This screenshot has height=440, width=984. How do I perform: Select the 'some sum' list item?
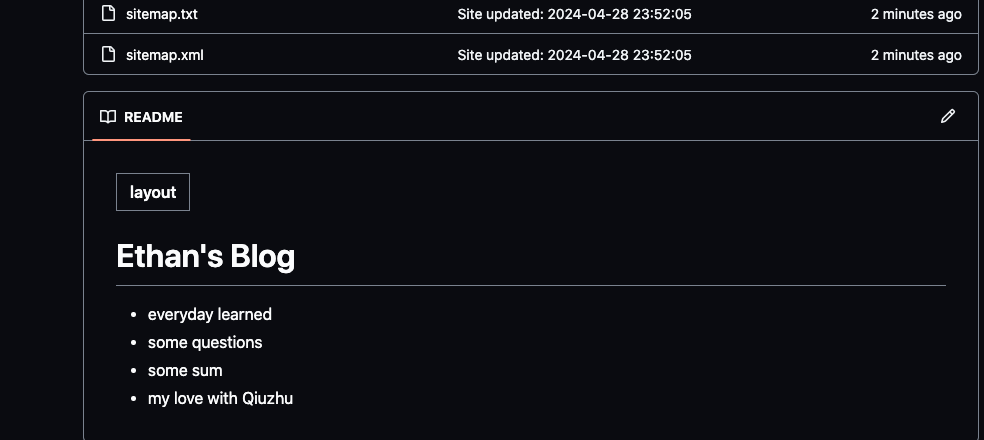(x=185, y=370)
